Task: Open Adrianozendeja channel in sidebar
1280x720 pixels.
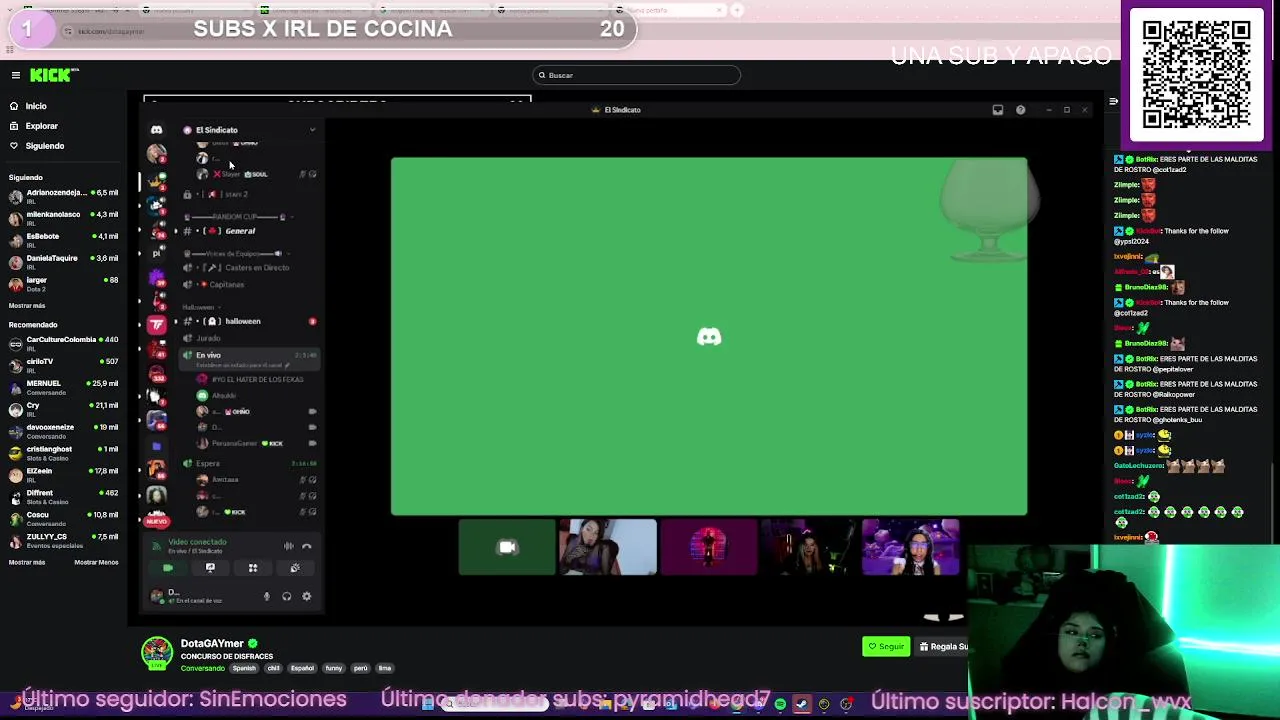Action: pos(63,196)
